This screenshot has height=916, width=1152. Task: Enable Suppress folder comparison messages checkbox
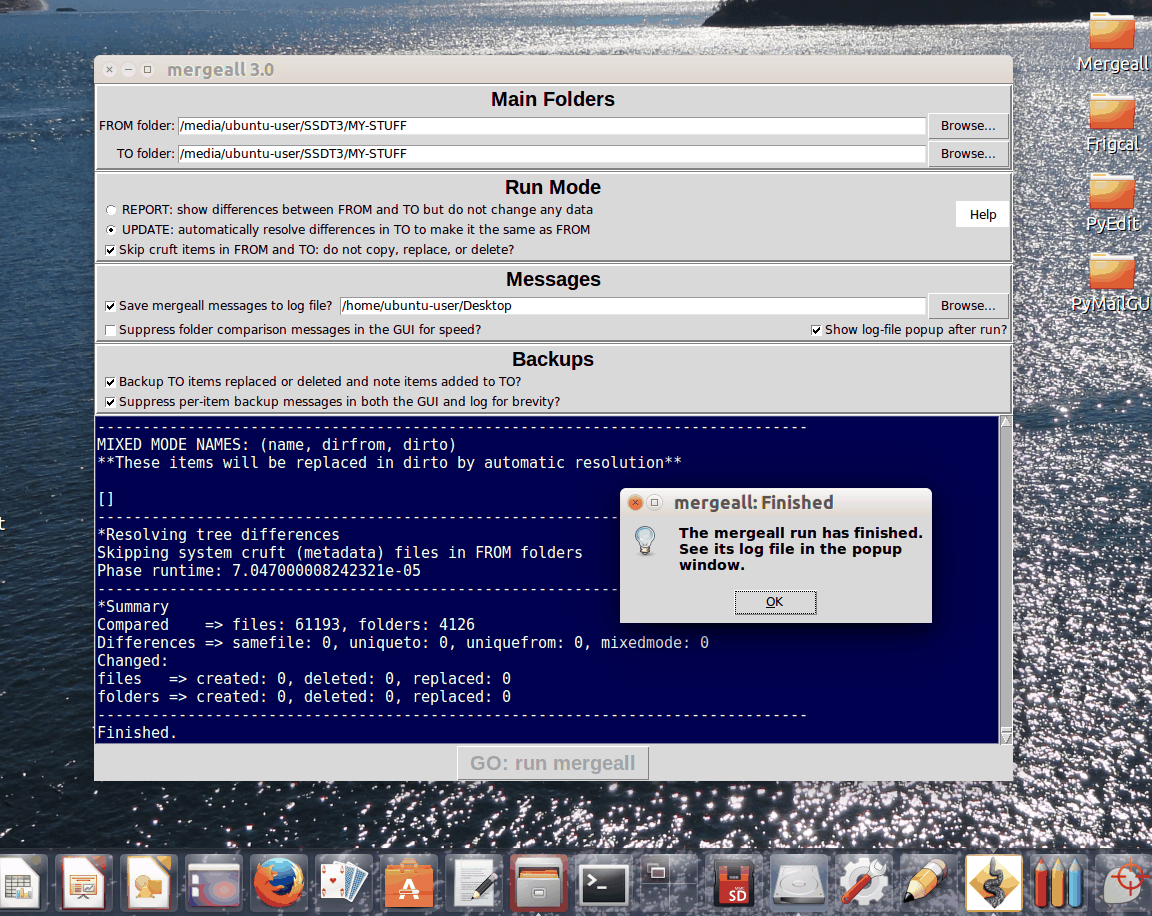(x=110, y=331)
